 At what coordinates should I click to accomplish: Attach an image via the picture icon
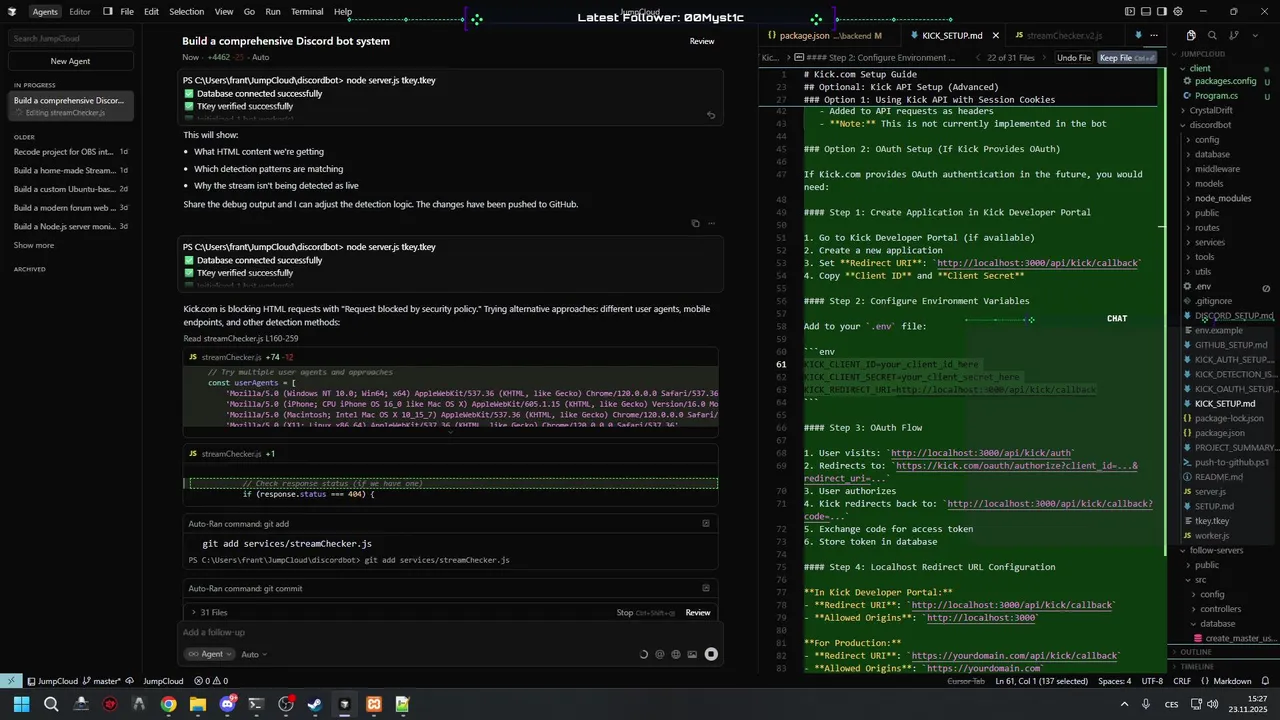692,654
